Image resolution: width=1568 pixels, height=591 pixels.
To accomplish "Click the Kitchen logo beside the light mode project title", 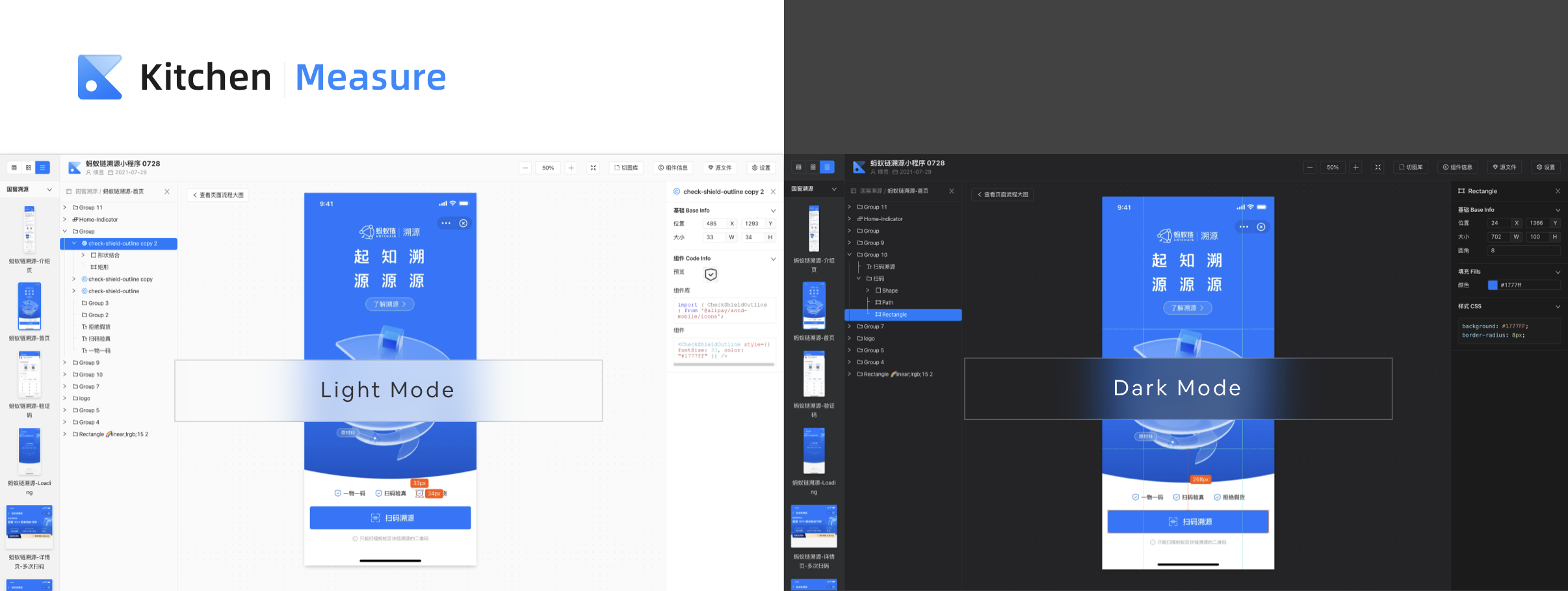I will click(75, 168).
